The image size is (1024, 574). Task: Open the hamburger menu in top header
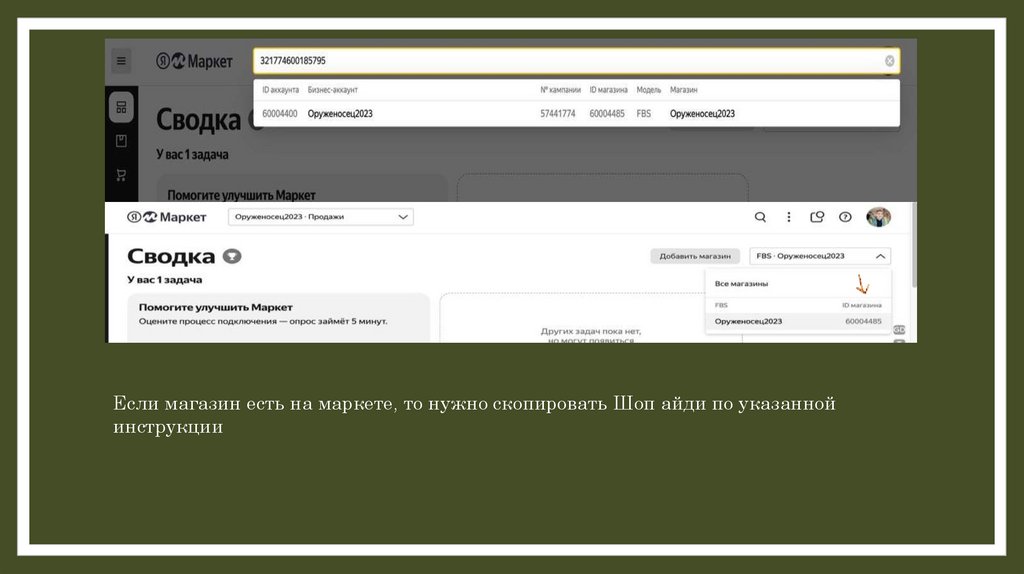[121, 61]
